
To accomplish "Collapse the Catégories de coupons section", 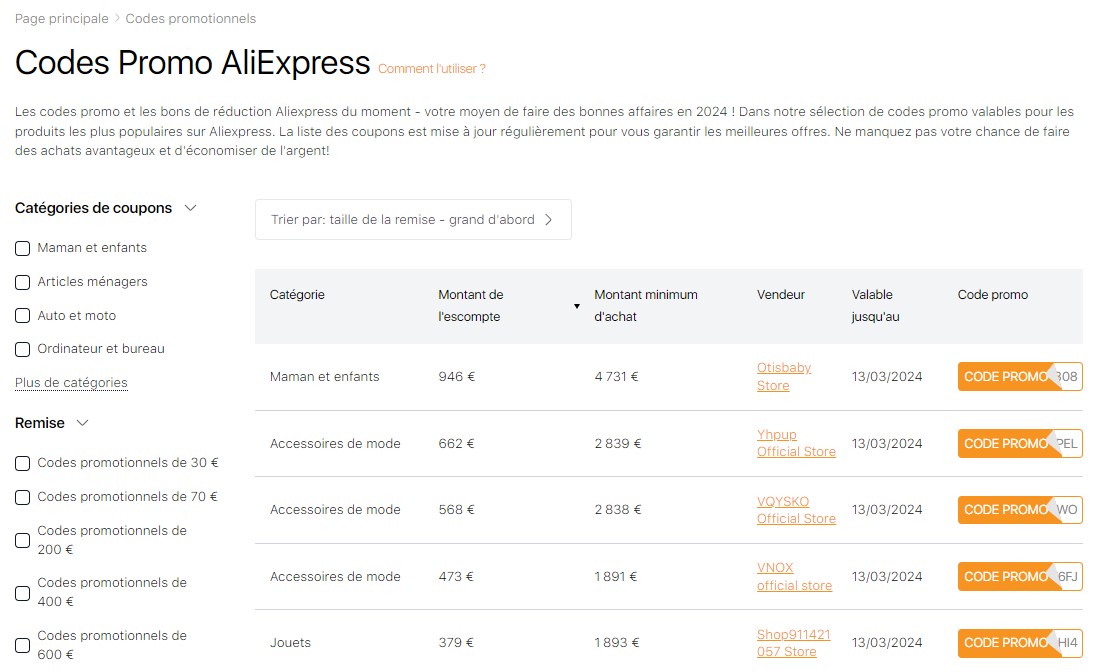I will click(190, 208).
